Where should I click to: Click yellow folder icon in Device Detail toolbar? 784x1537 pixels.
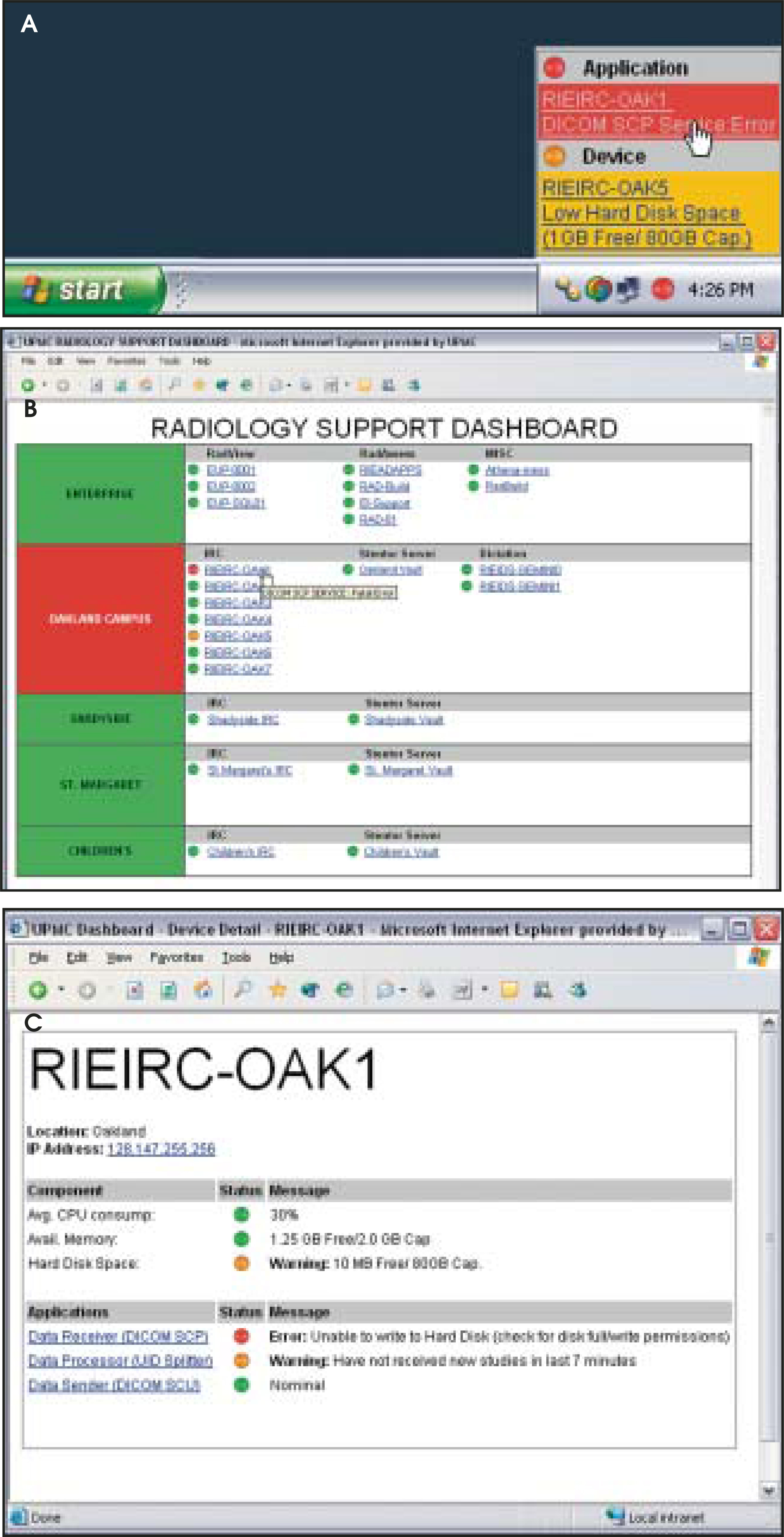[509, 990]
